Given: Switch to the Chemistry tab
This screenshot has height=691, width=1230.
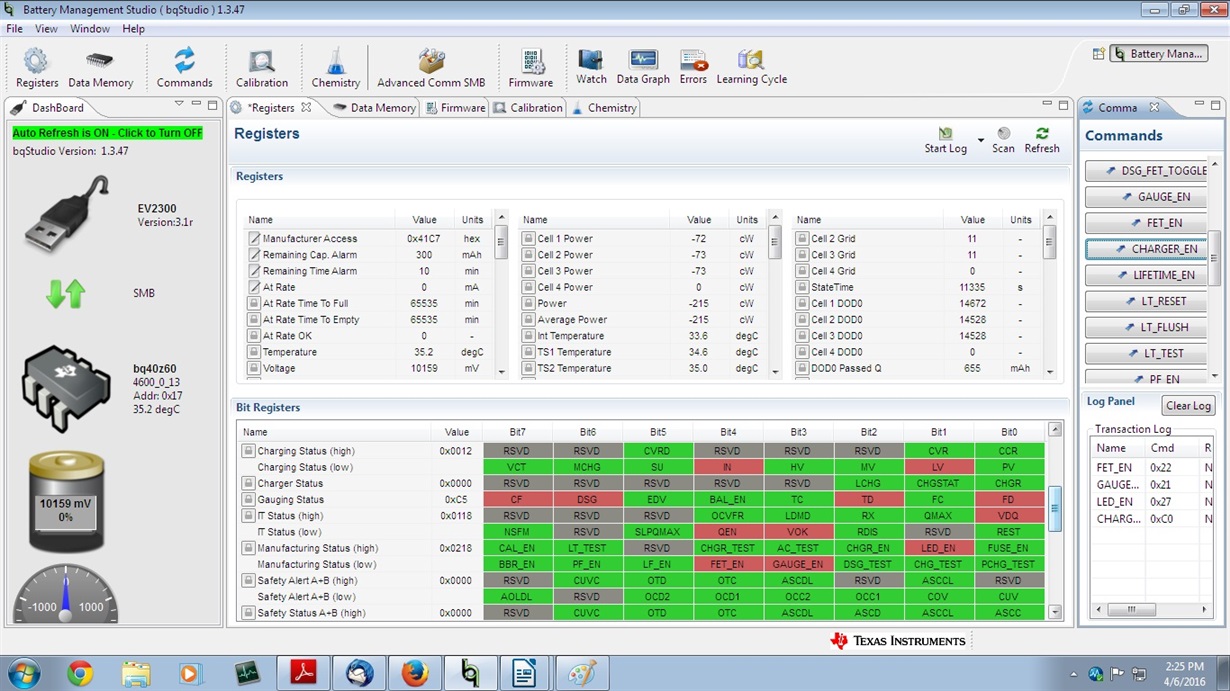Looking at the screenshot, I should [603, 108].
